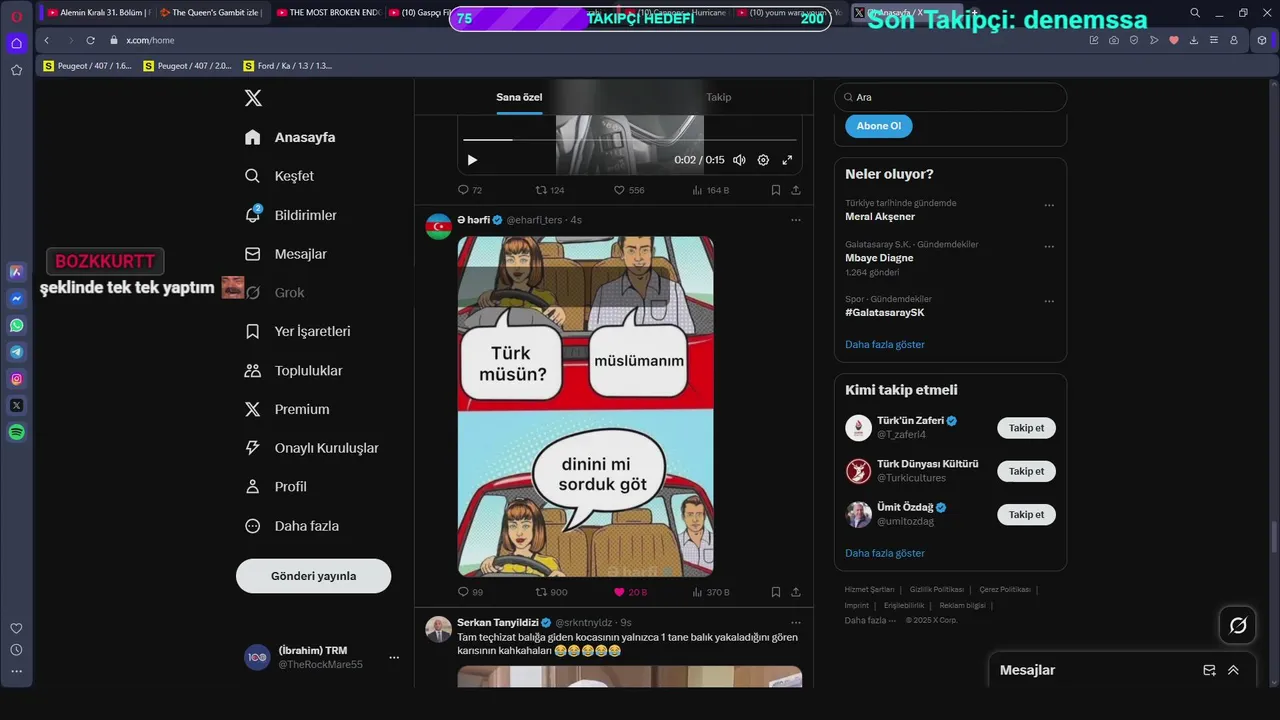Bookmark the Əhərfi meme post
Screen dimensions: 1280x720
coord(776,592)
